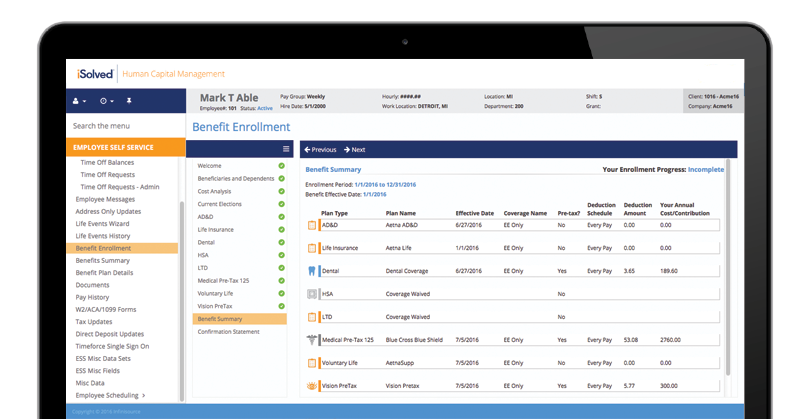802x419 pixels.
Task: Click the Life Insurance plan clipboard icon
Action: pos(311,248)
